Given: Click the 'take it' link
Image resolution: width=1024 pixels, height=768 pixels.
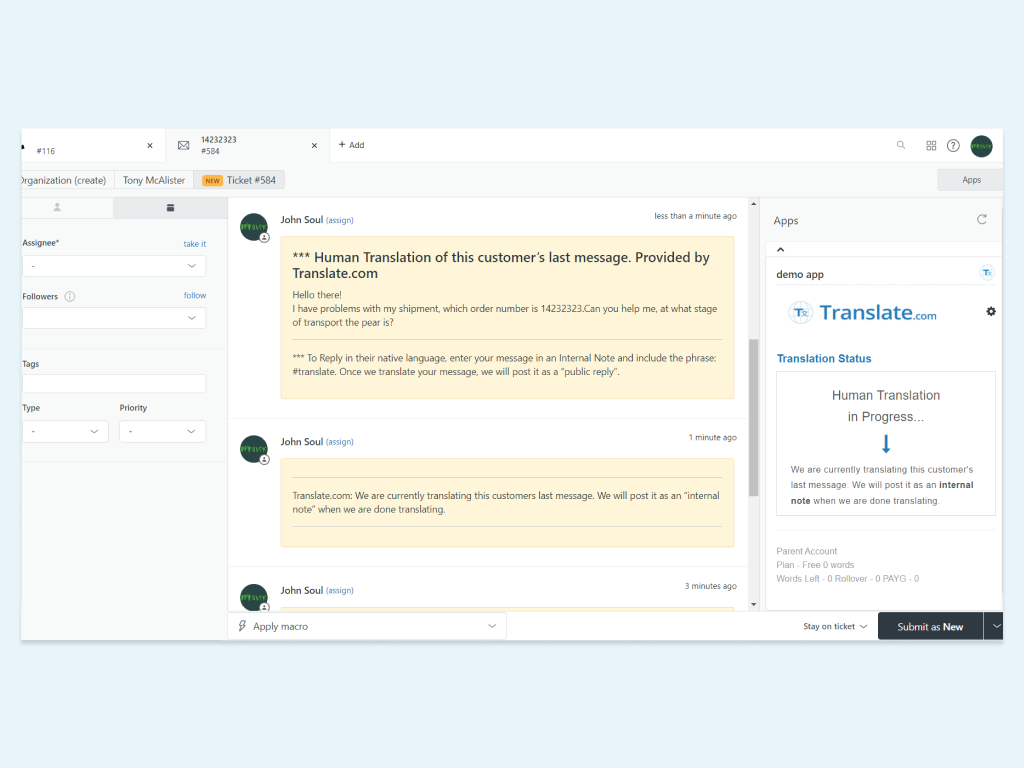Looking at the screenshot, I should click(194, 244).
